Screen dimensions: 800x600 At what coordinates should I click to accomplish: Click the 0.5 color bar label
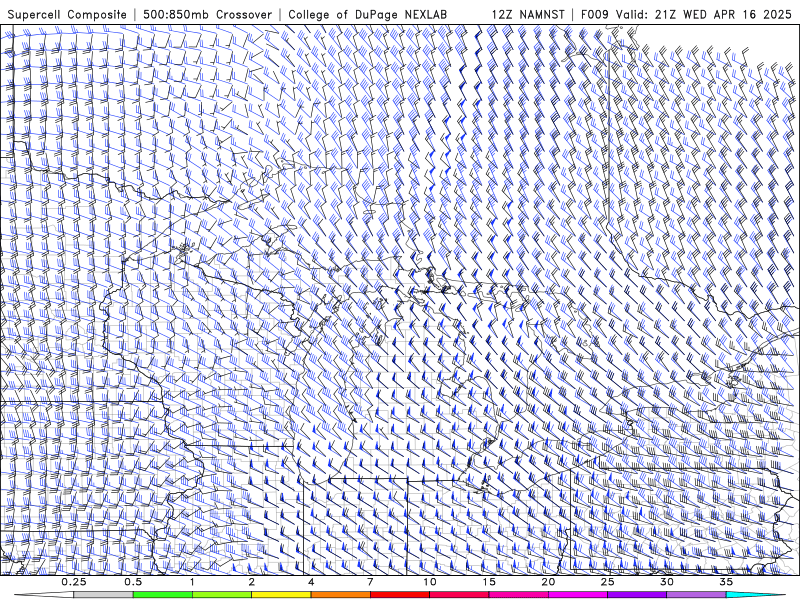[x=133, y=582]
